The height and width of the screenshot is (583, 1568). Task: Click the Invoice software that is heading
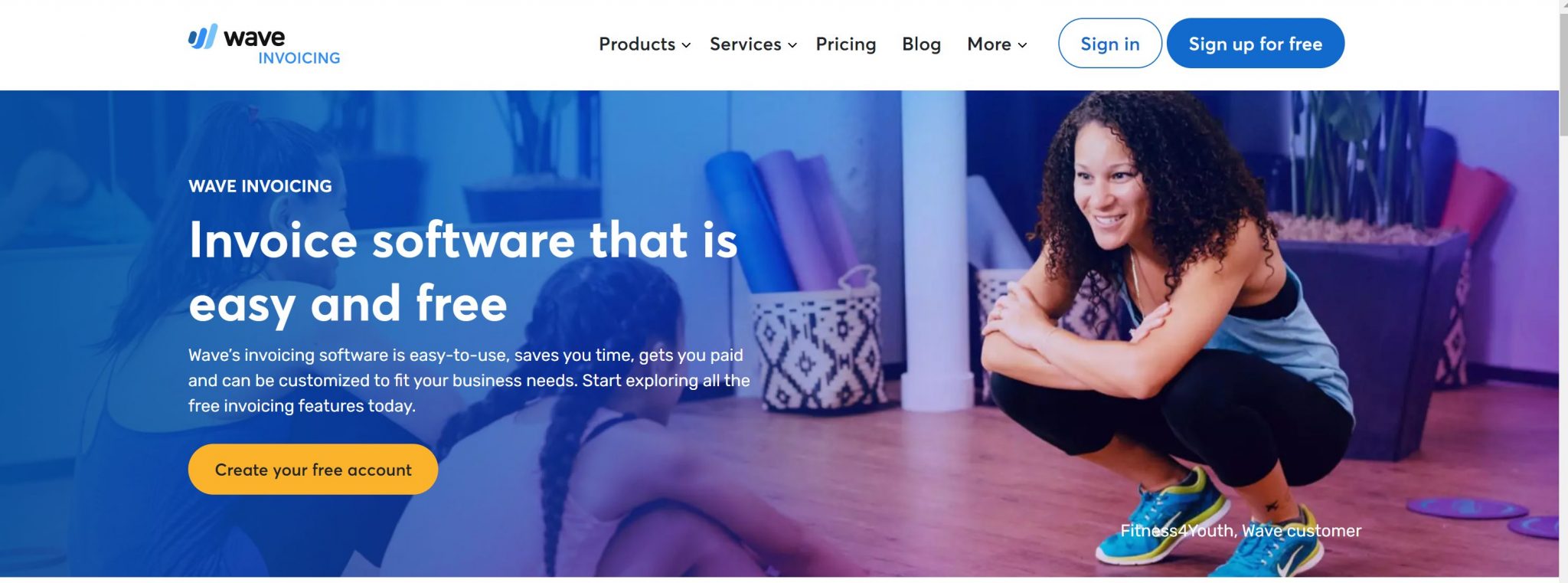(463, 240)
